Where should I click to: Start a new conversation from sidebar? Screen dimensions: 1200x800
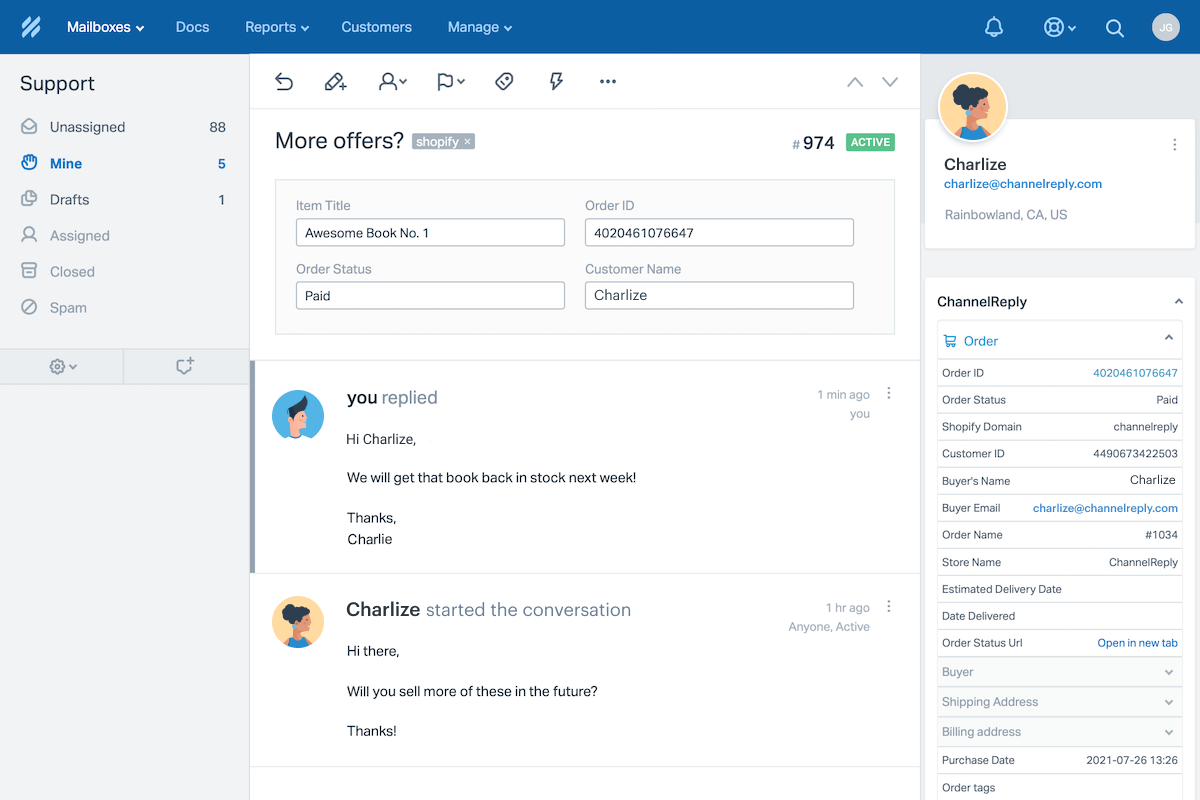pos(185,366)
